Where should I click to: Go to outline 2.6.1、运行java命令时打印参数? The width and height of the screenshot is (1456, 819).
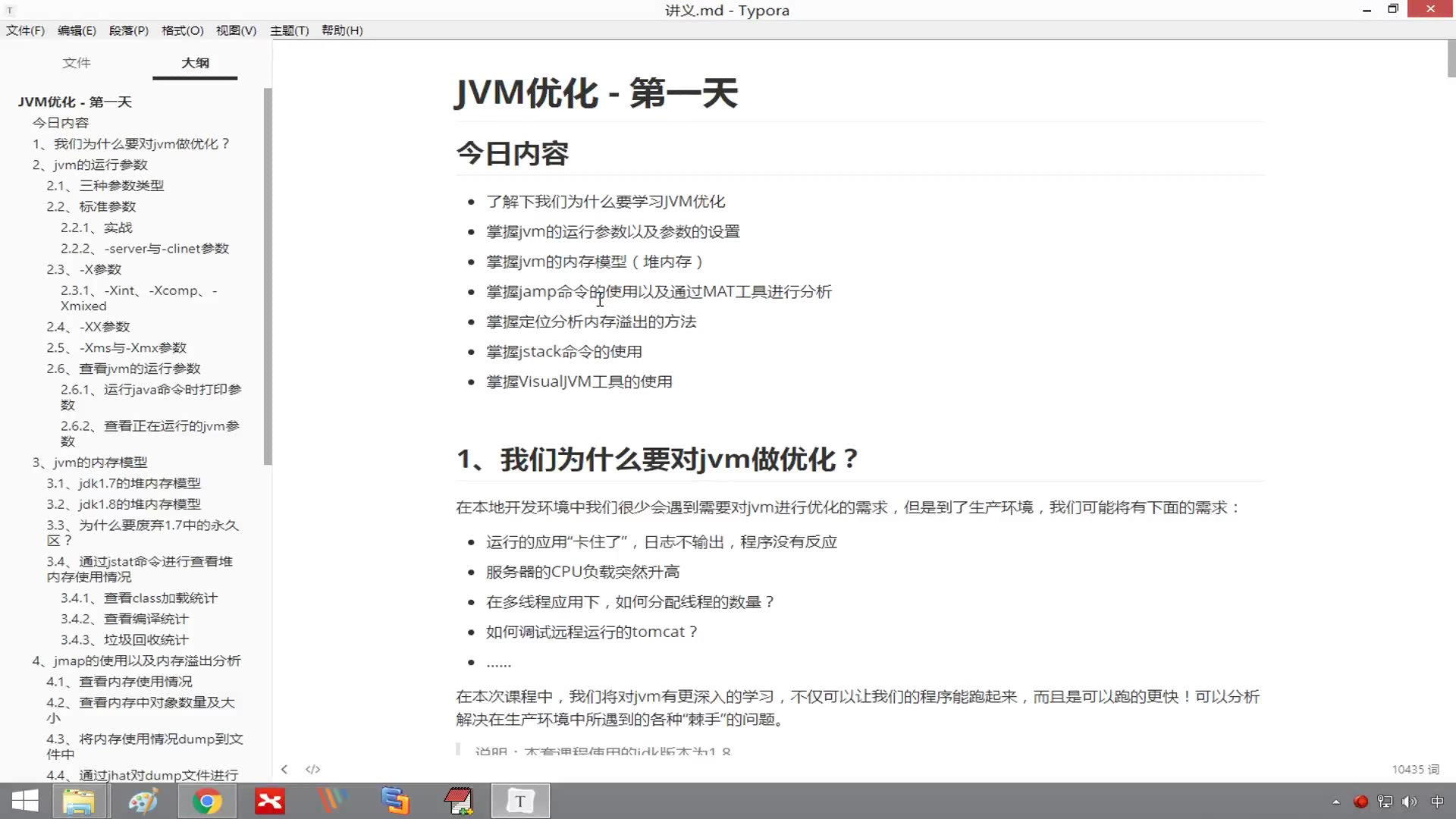tap(151, 397)
